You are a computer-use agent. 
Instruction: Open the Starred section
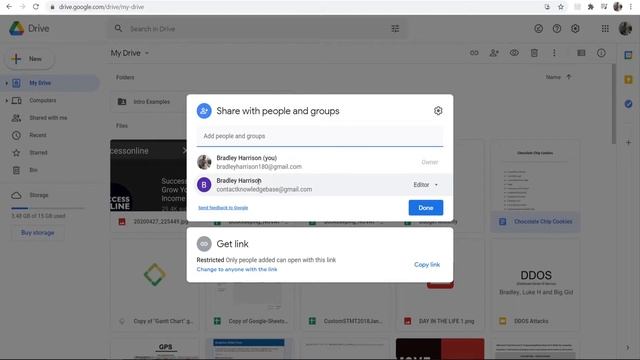[38, 153]
